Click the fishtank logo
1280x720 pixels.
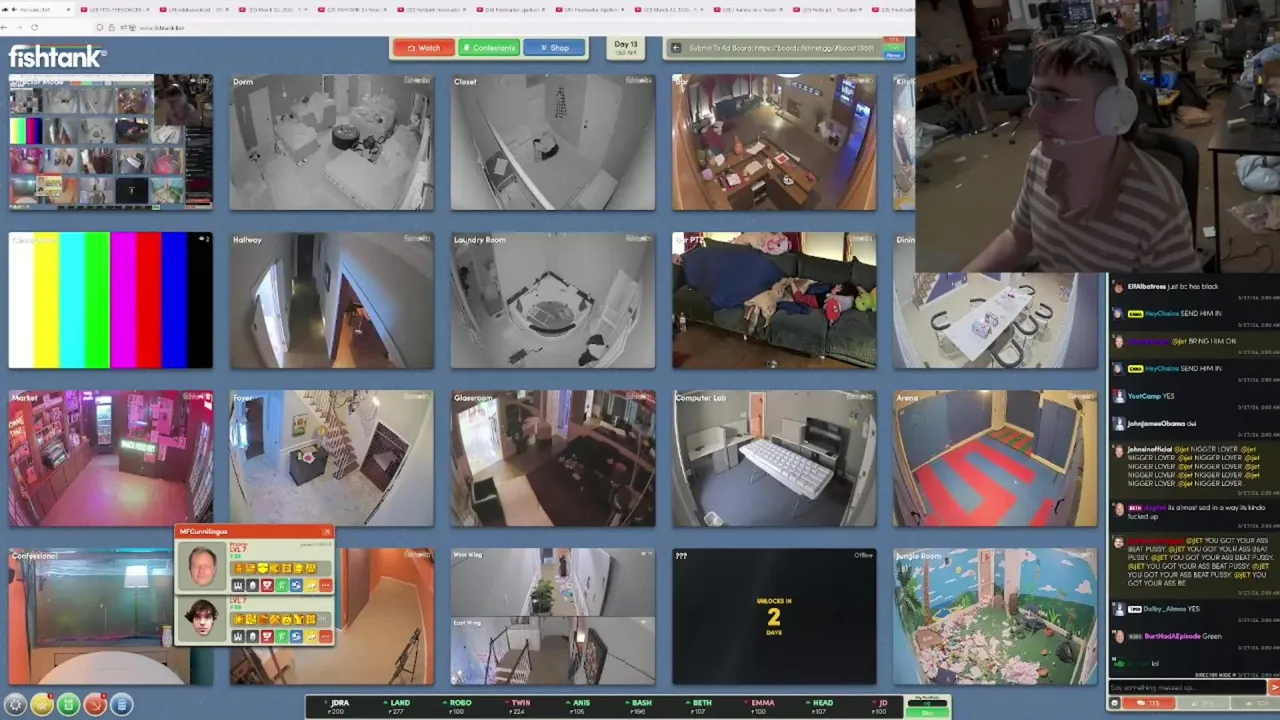click(57, 56)
